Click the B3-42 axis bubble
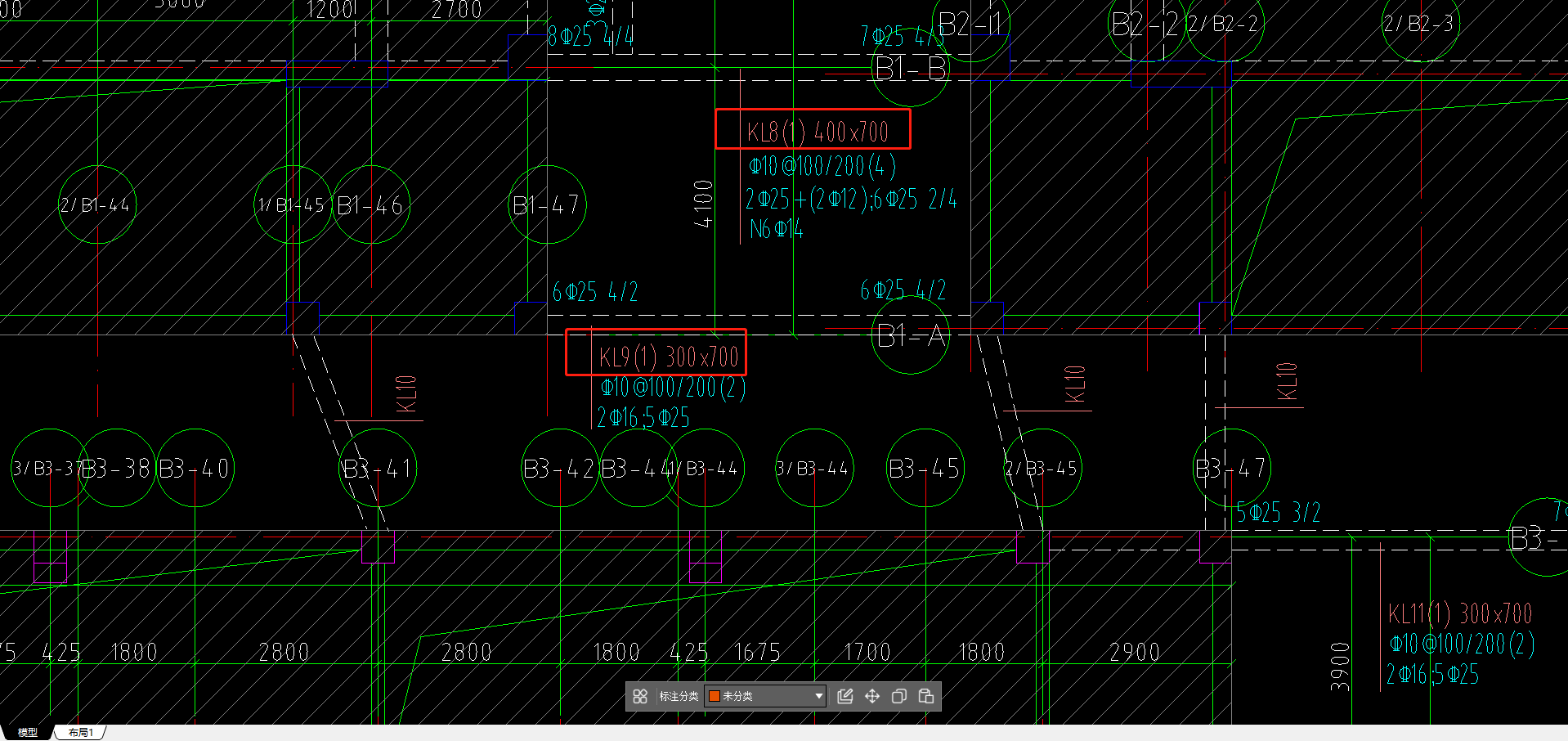 560,468
